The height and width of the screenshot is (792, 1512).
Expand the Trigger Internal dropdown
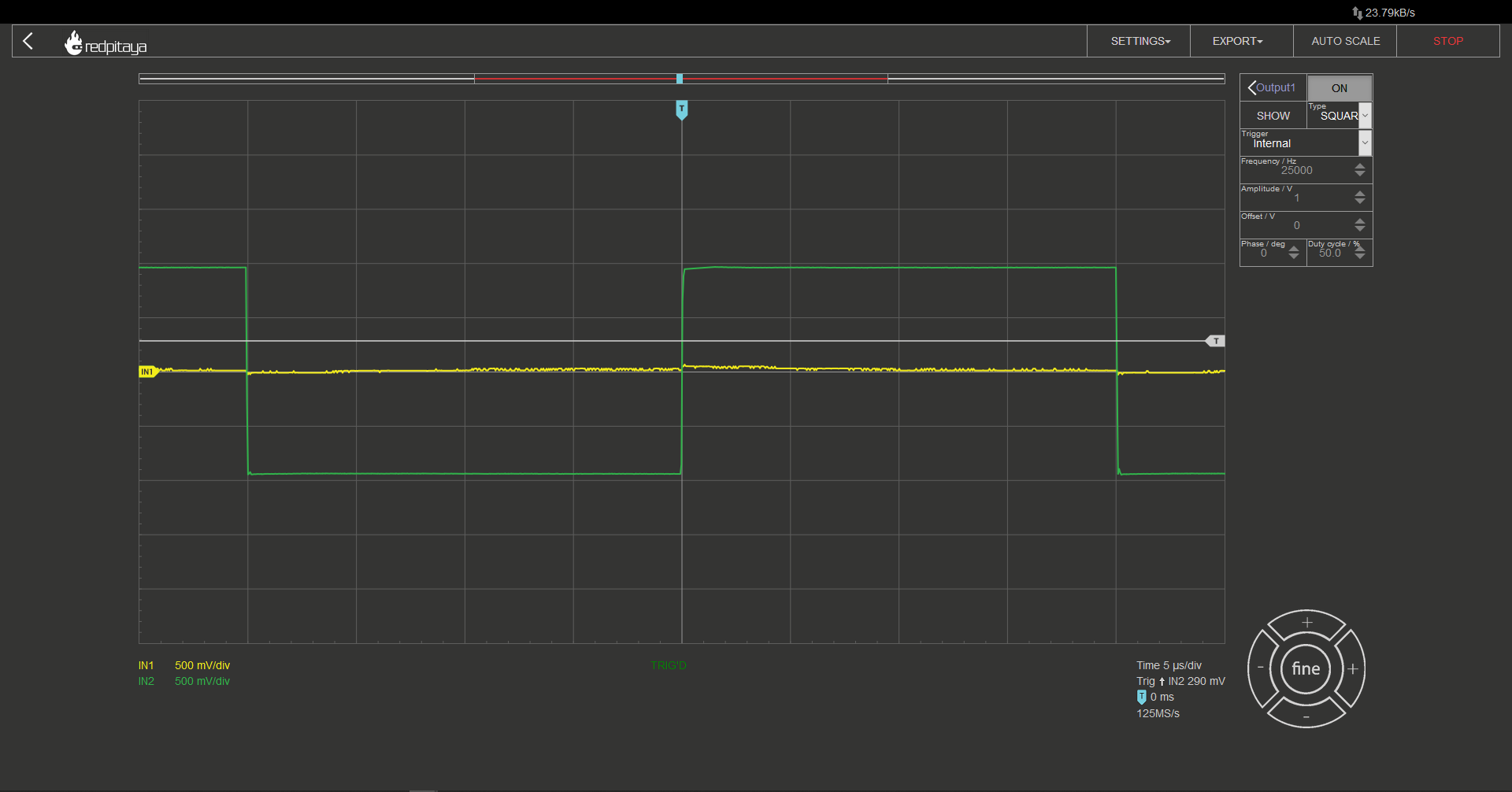1306,142
